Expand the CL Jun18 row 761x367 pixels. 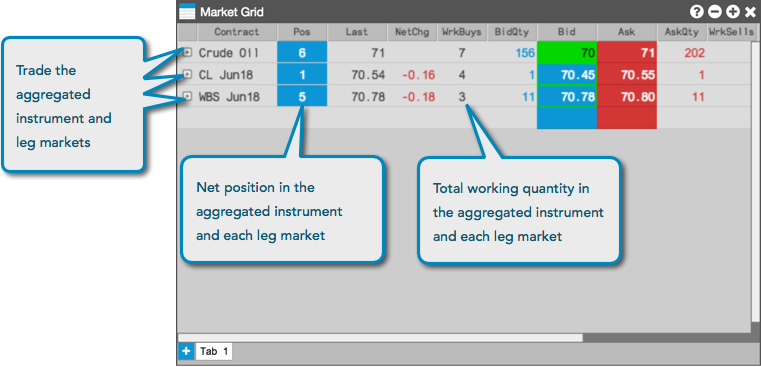coord(187,74)
